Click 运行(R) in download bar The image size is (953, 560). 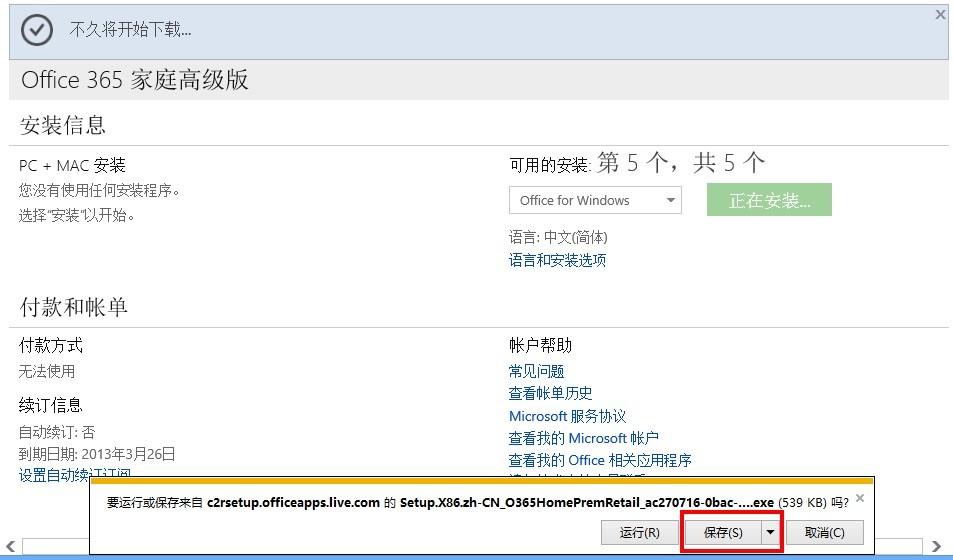click(x=639, y=533)
